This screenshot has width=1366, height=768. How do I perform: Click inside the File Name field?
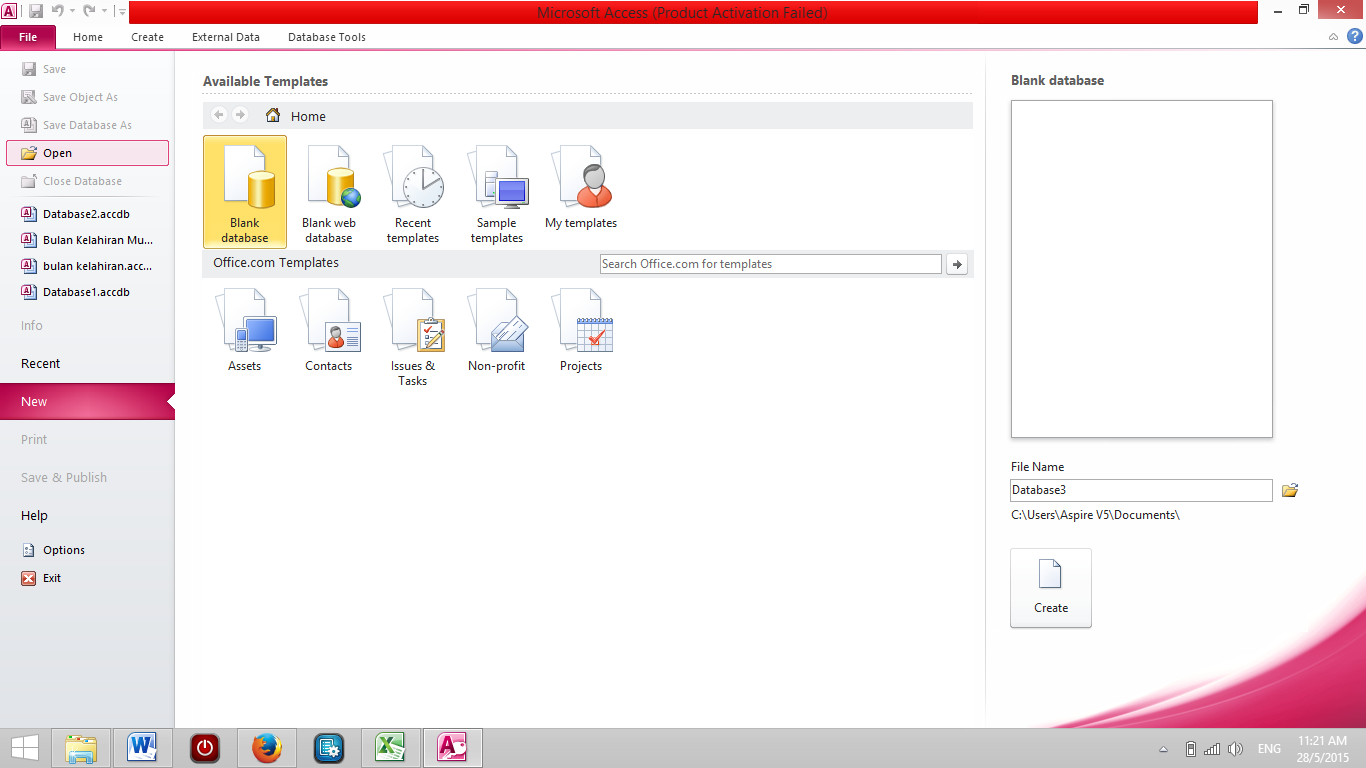pos(1140,490)
